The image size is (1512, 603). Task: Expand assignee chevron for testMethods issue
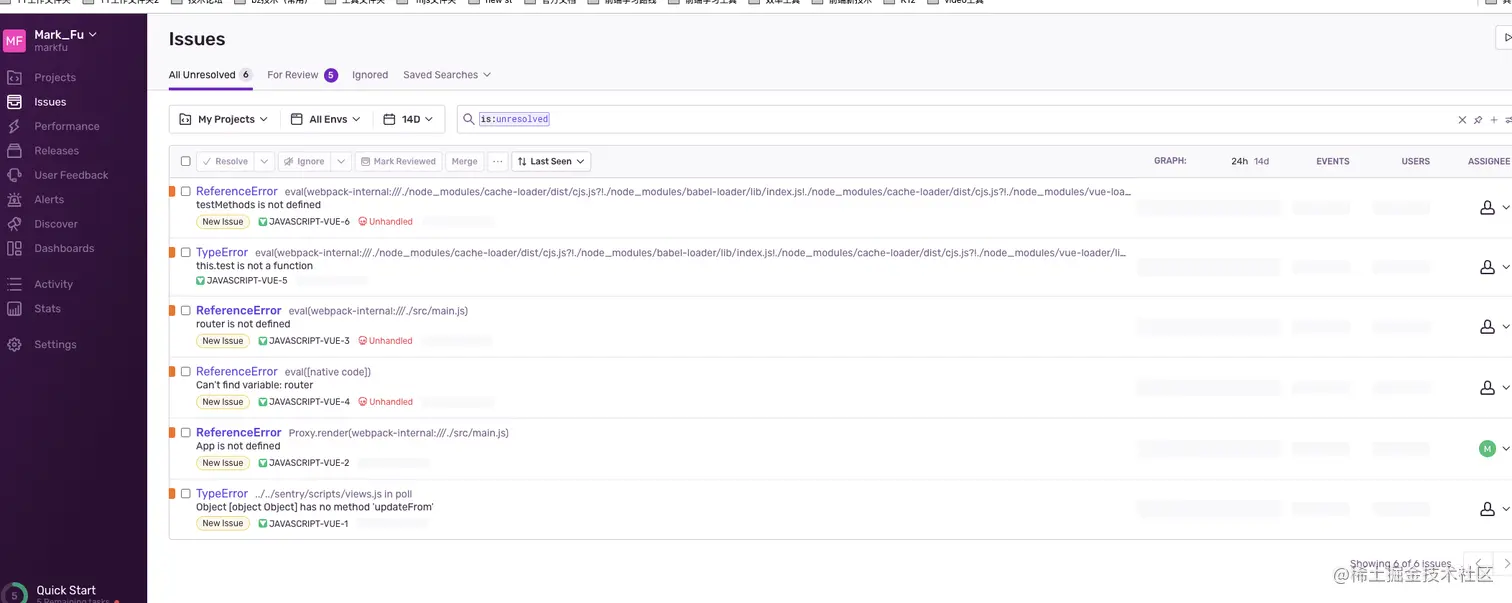pos(1506,208)
